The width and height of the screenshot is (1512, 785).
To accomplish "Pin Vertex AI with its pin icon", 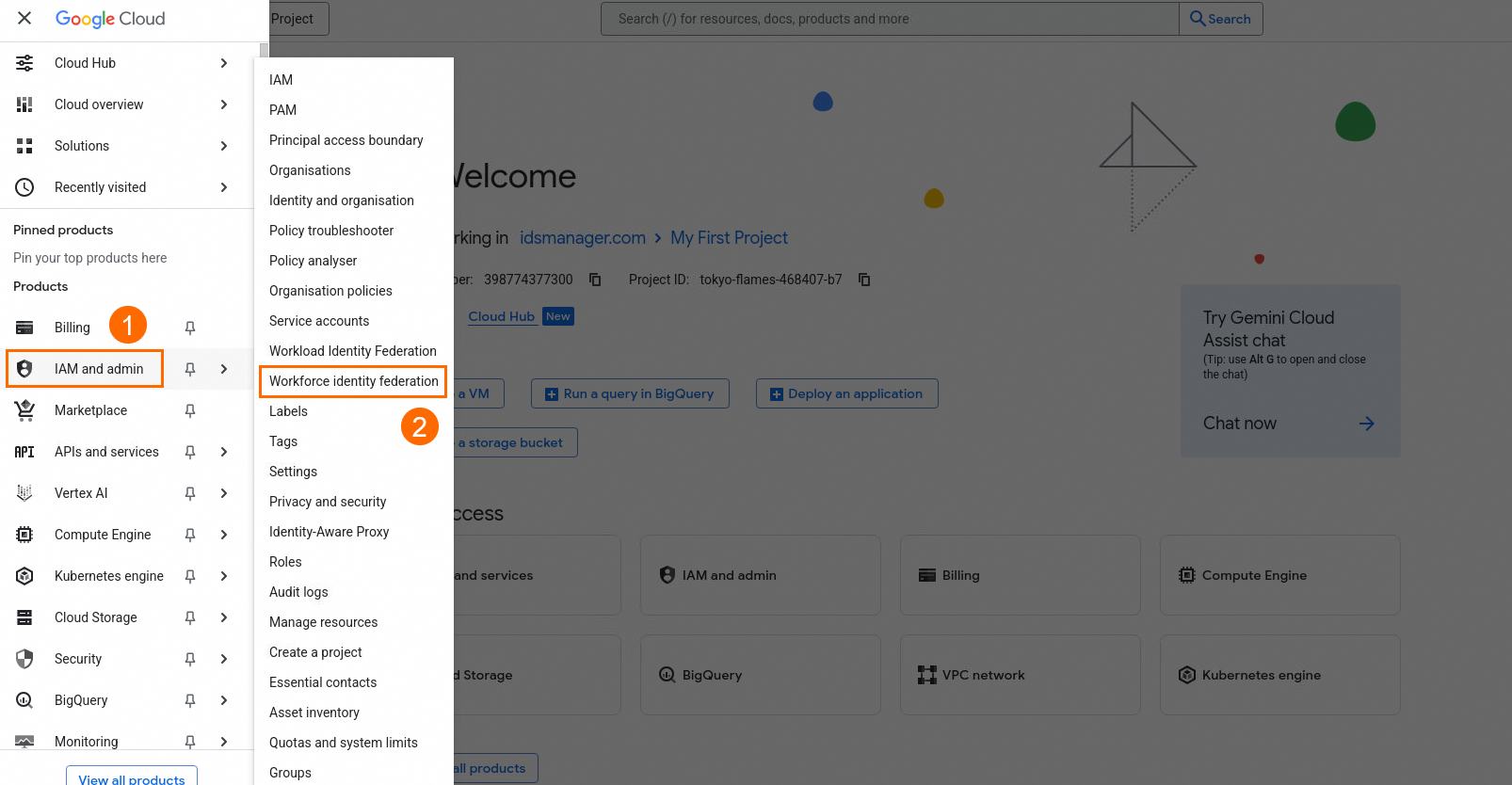I will pos(190,493).
